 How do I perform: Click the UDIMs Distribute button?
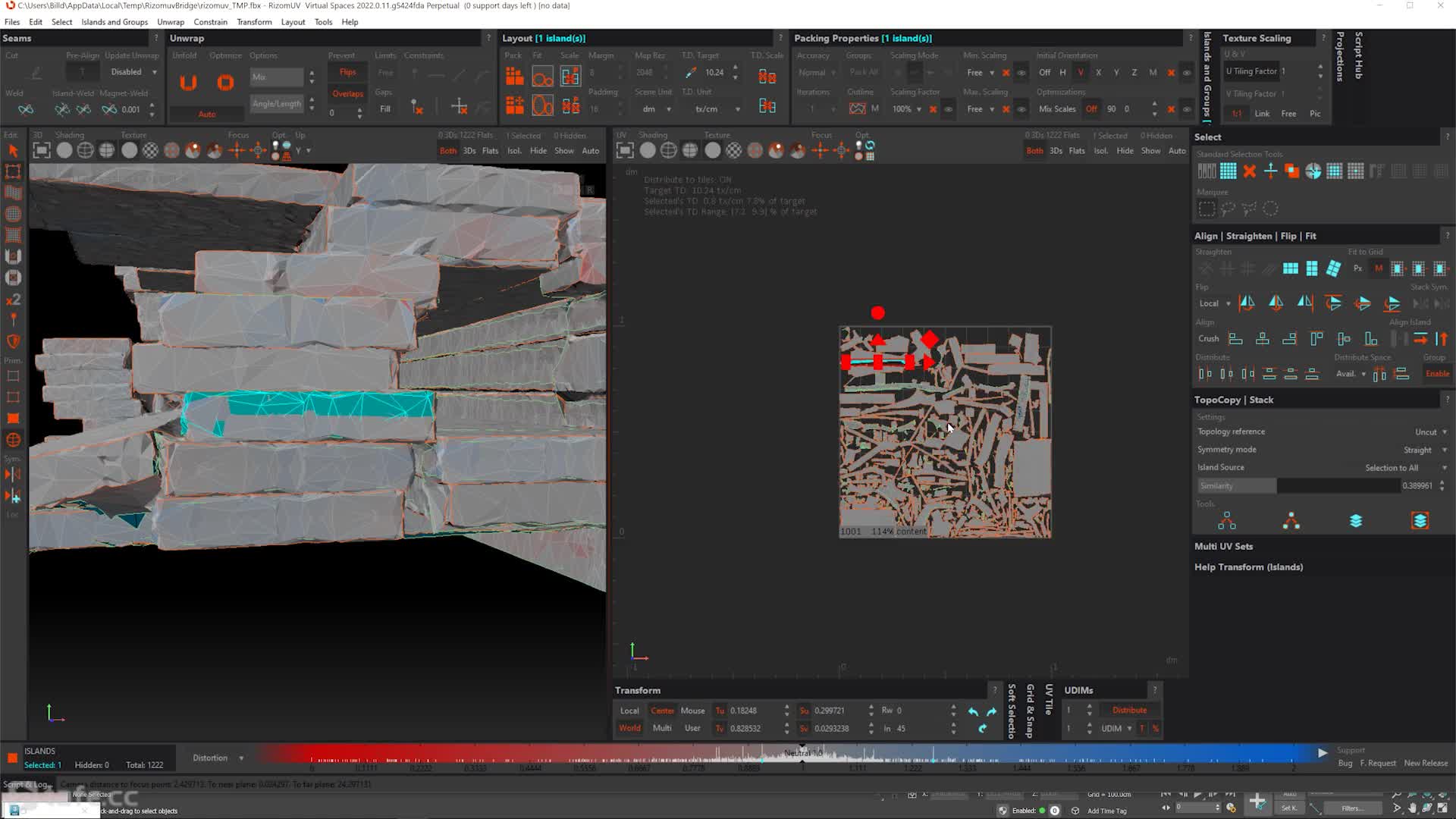[x=1129, y=711]
